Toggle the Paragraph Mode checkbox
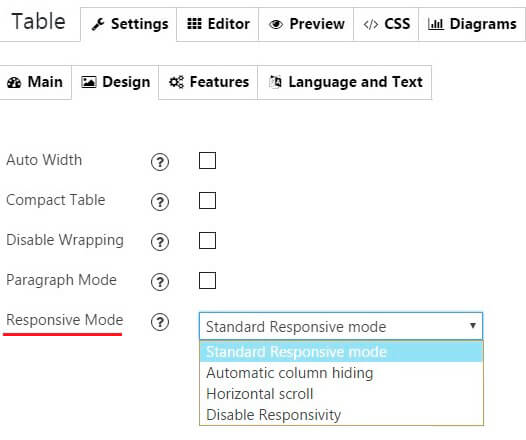Screen dimensions: 526x440 [x=207, y=280]
